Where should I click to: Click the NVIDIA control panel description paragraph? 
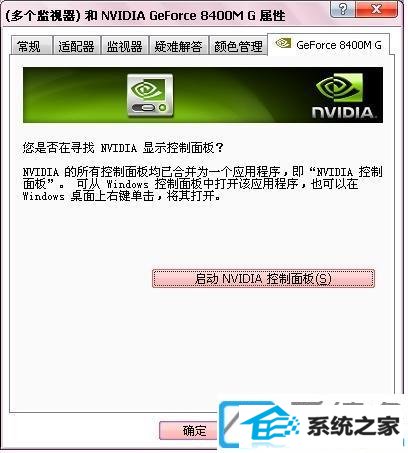pos(202,184)
